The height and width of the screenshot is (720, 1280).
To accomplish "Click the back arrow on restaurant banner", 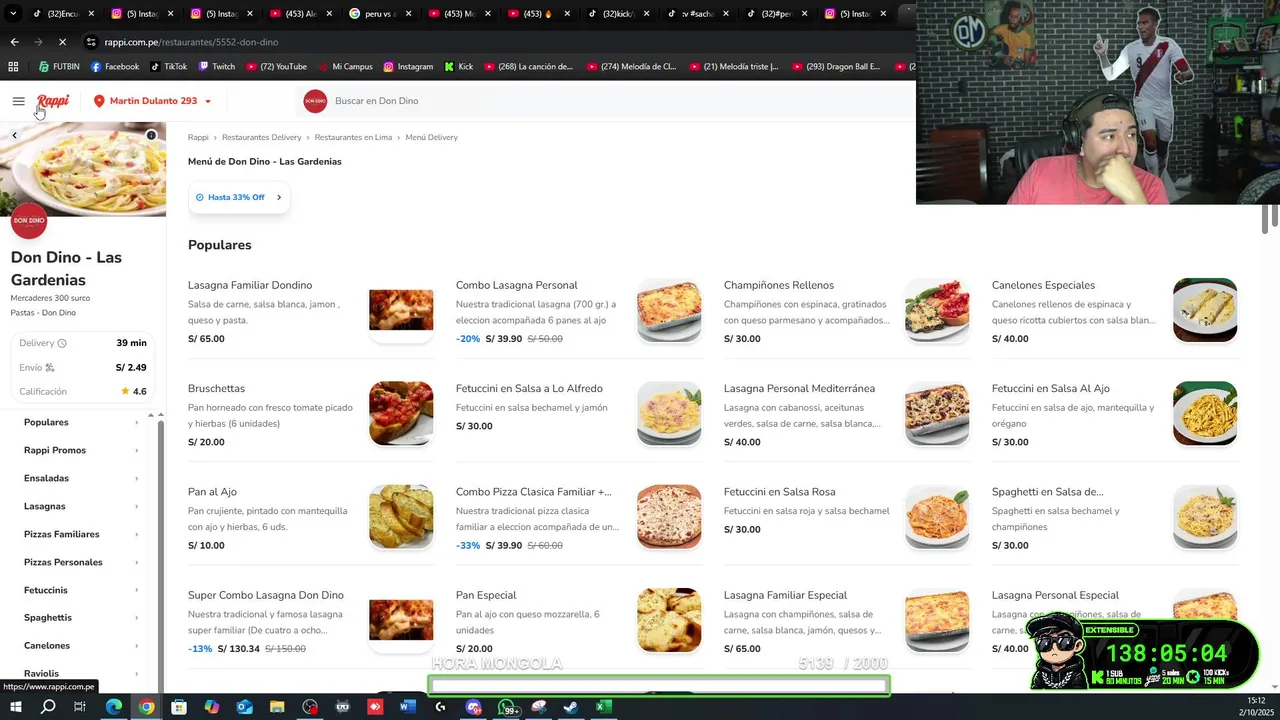I will [x=14, y=135].
